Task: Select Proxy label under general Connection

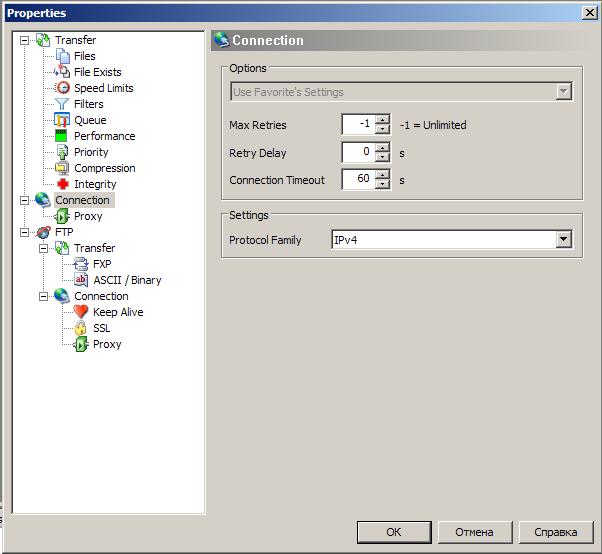Action: click(88, 216)
